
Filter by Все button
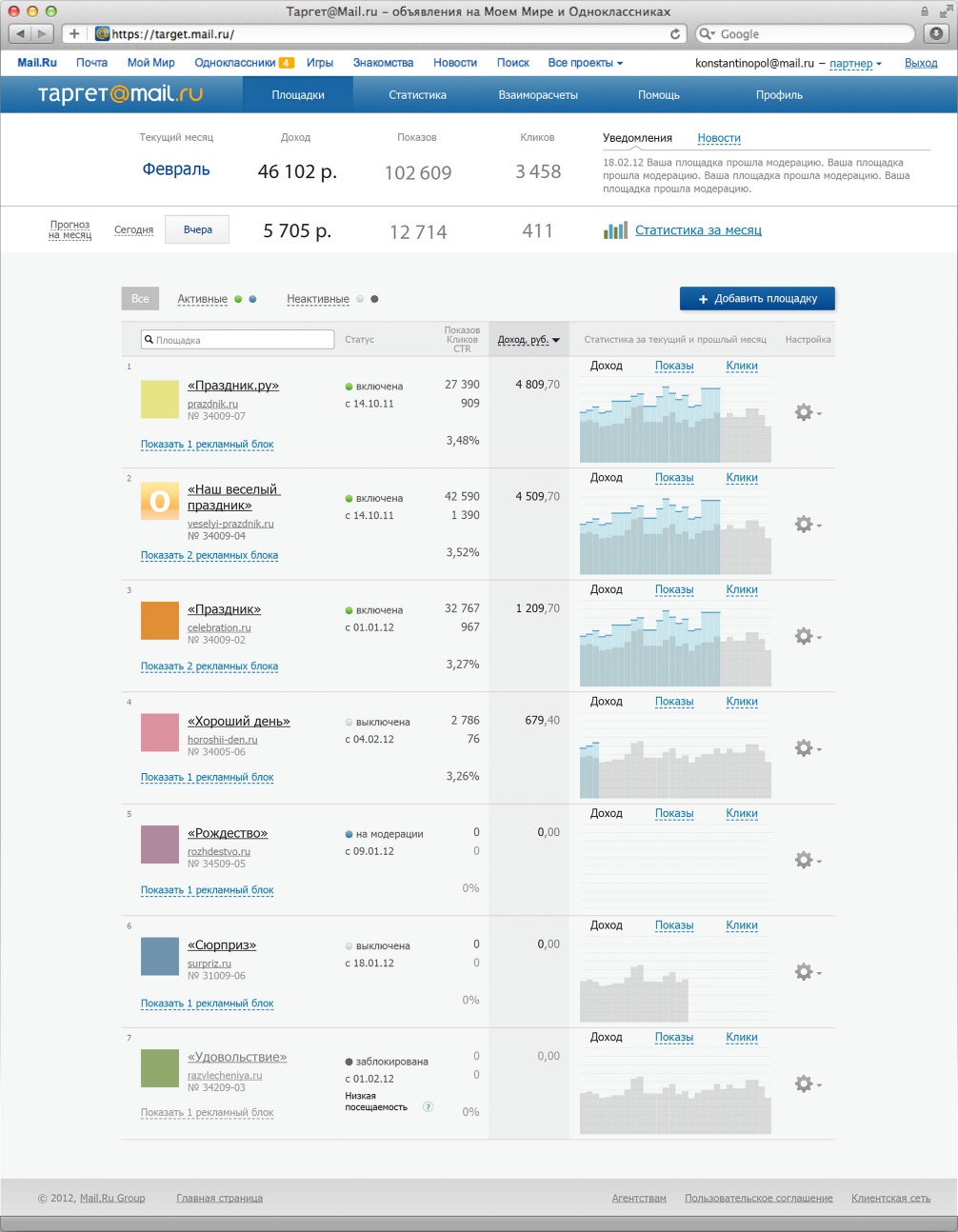(x=140, y=298)
